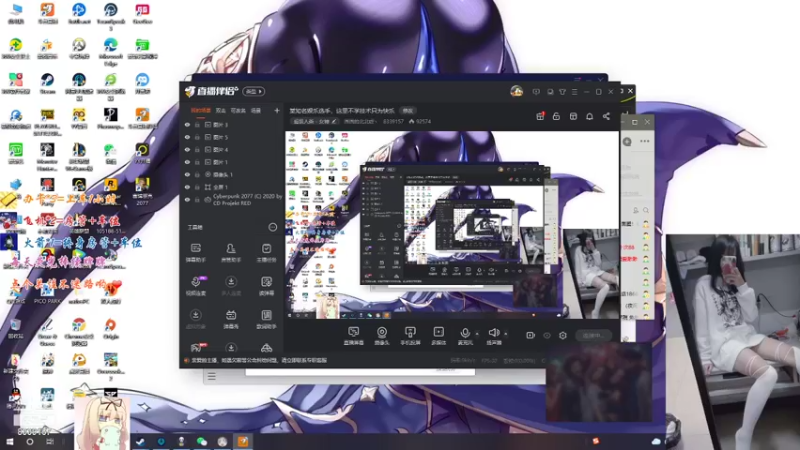
Task: Switch to the second scene tab
Action: point(220,110)
